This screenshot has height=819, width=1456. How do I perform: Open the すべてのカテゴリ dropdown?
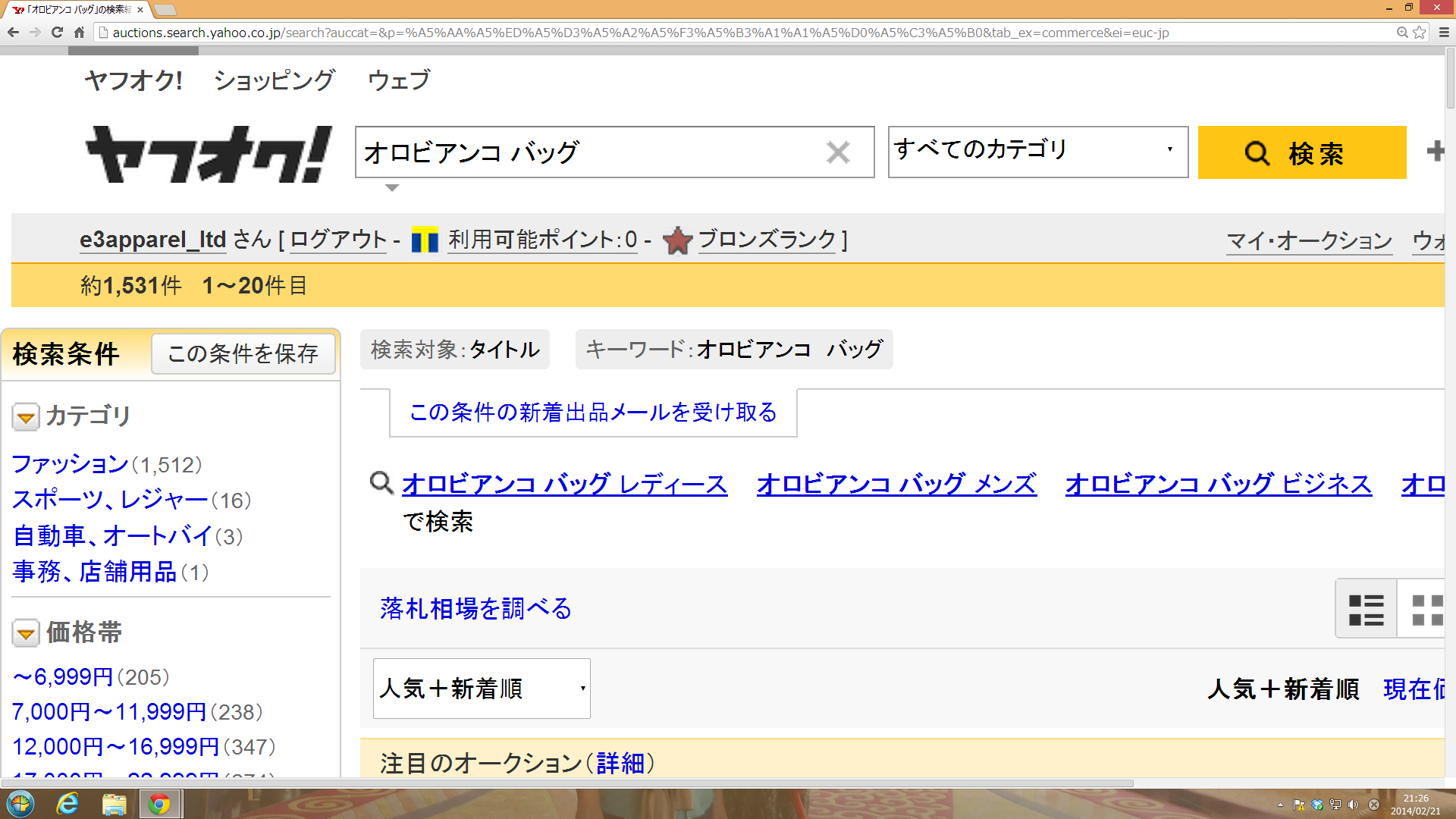coord(1038,152)
